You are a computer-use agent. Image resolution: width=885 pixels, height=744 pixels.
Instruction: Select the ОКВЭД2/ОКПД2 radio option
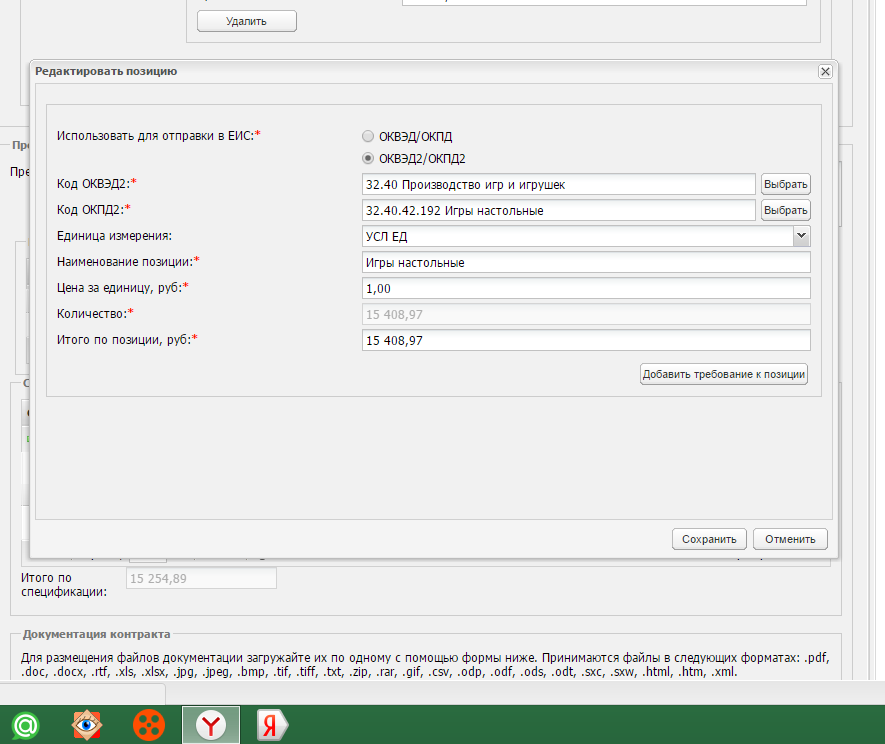click(x=368, y=158)
